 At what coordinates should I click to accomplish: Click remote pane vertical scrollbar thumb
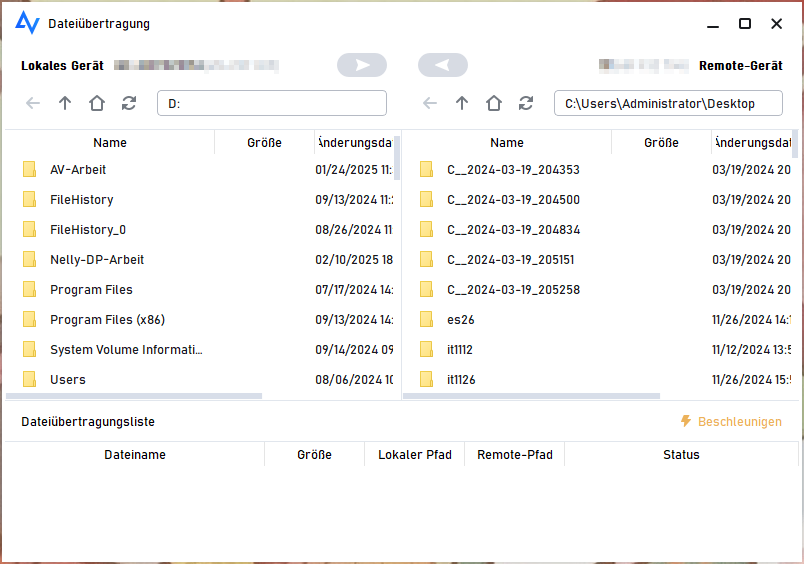click(795, 144)
